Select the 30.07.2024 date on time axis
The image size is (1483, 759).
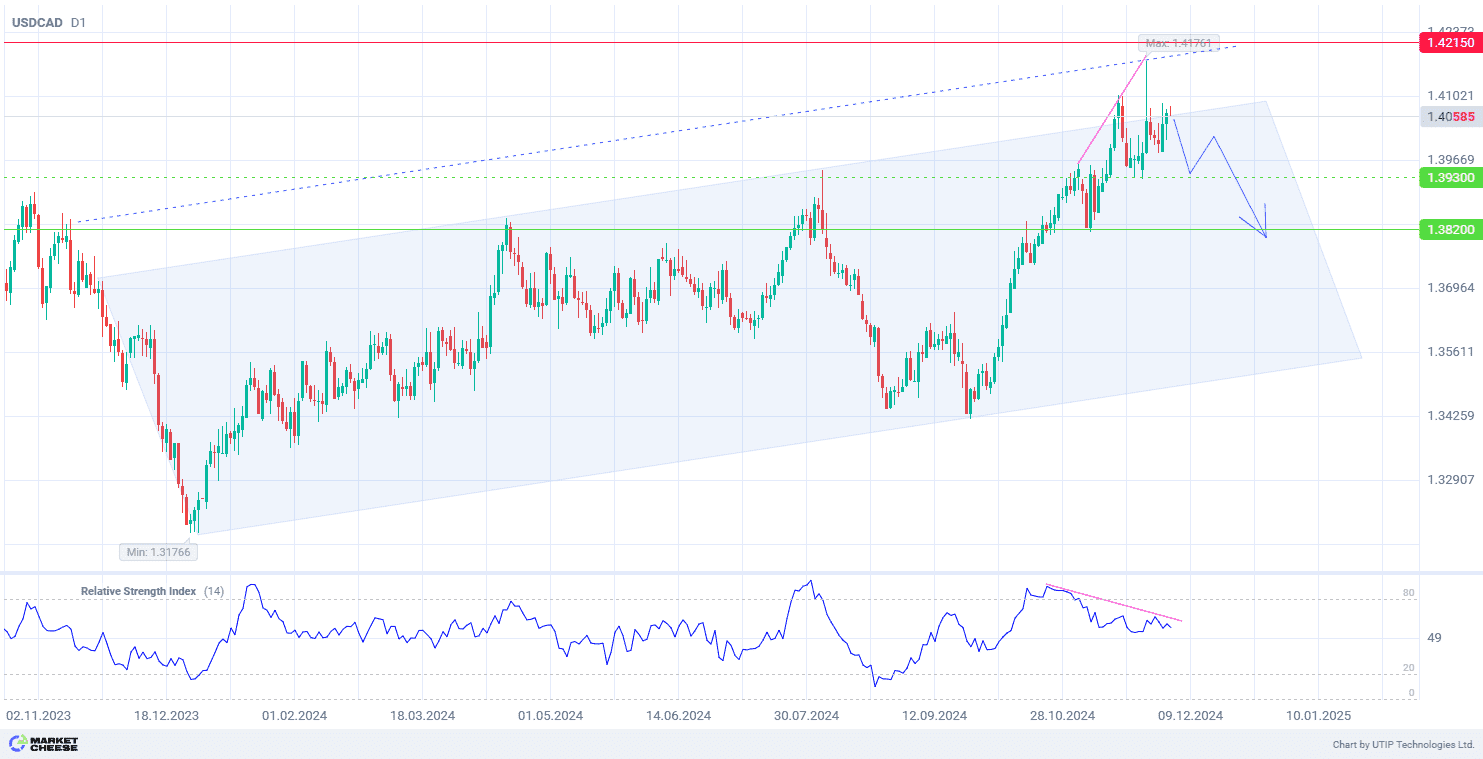[806, 715]
